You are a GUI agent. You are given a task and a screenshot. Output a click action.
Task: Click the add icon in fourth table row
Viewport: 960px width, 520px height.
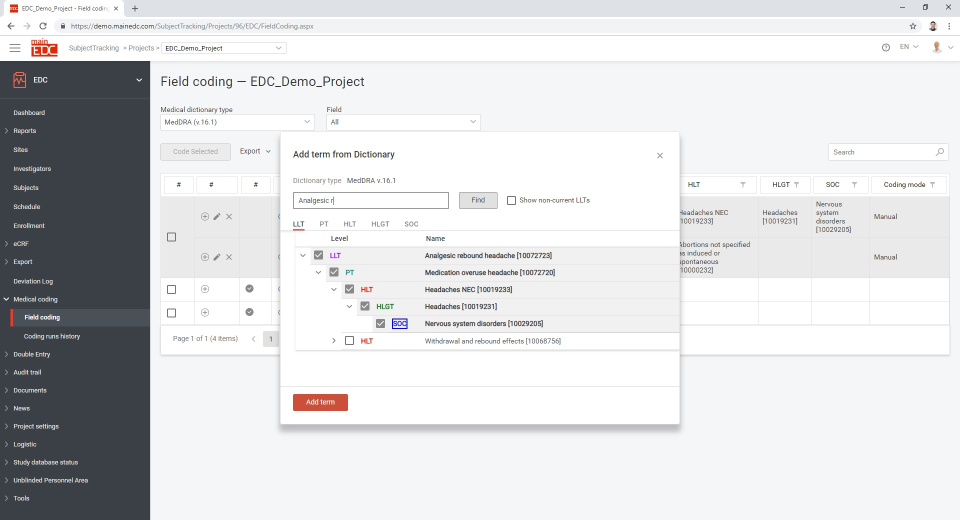click(x=205, y=312)
